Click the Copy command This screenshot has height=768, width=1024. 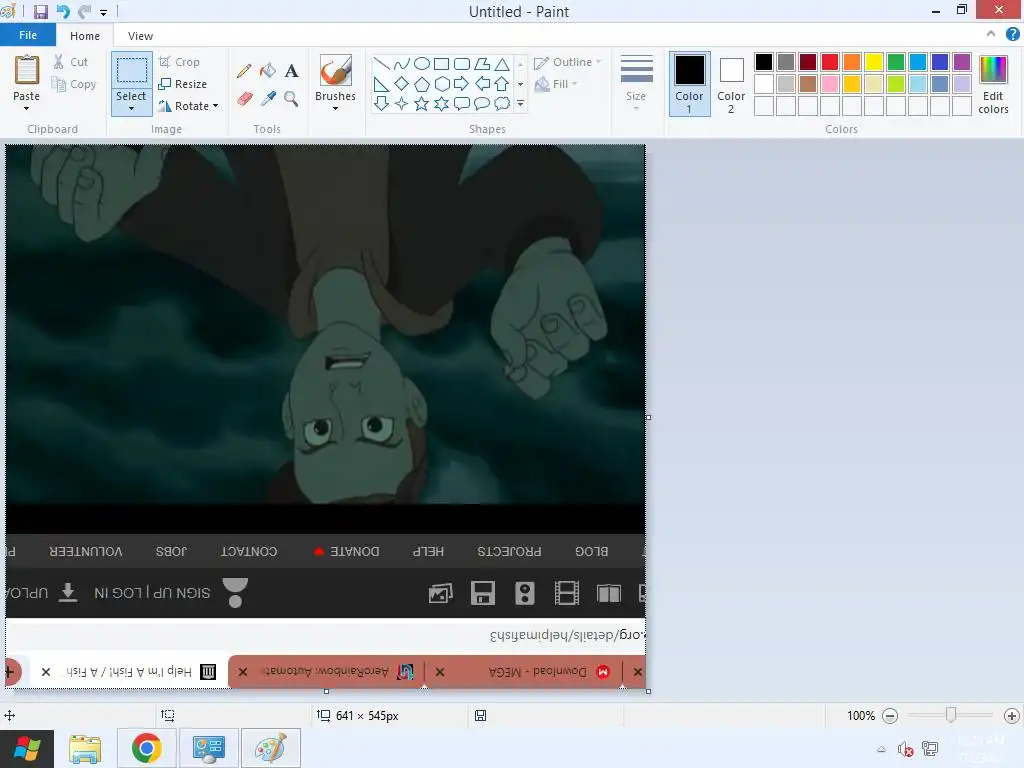74,84
